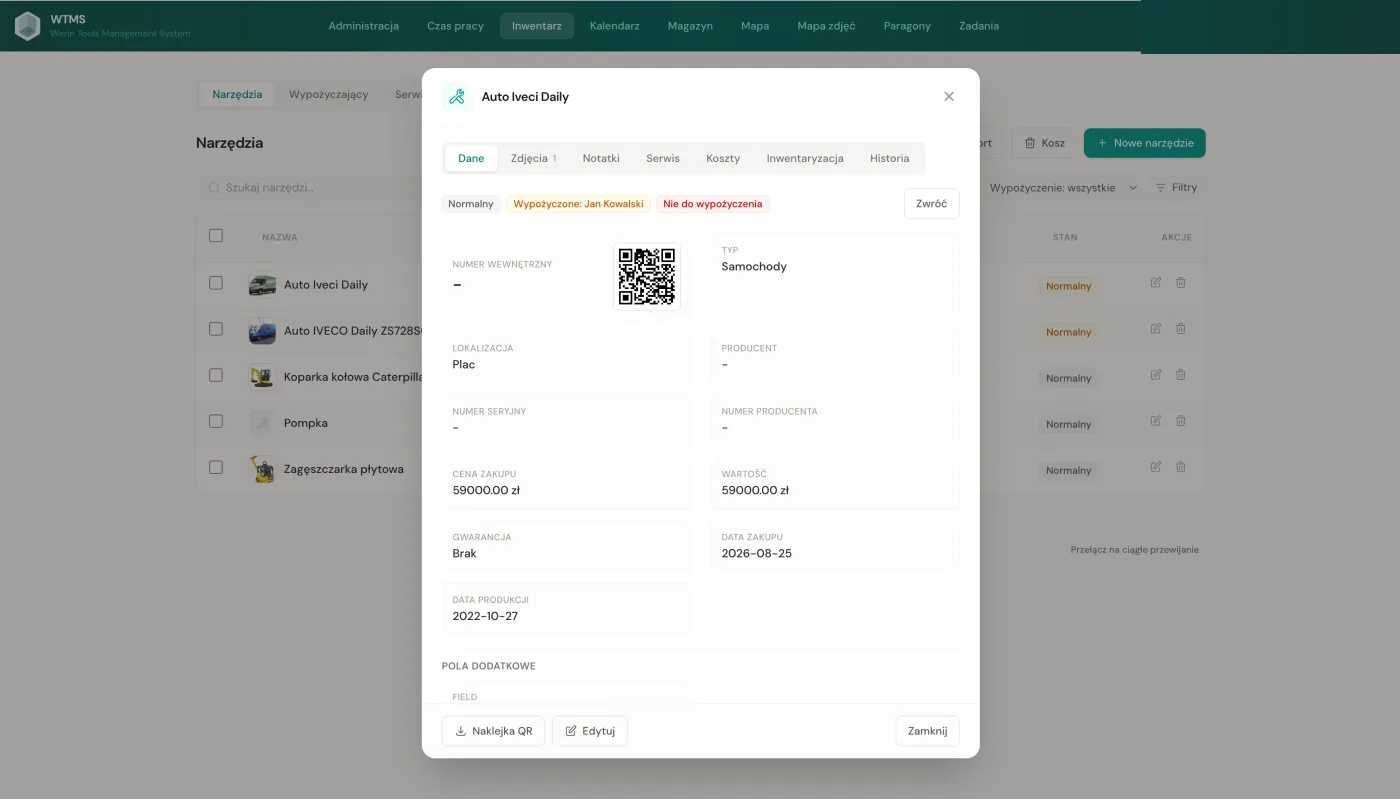The height and width of the screenshot is (799, 1400).
Task: Click the WTMS logo icon
Action: (27, 26)
